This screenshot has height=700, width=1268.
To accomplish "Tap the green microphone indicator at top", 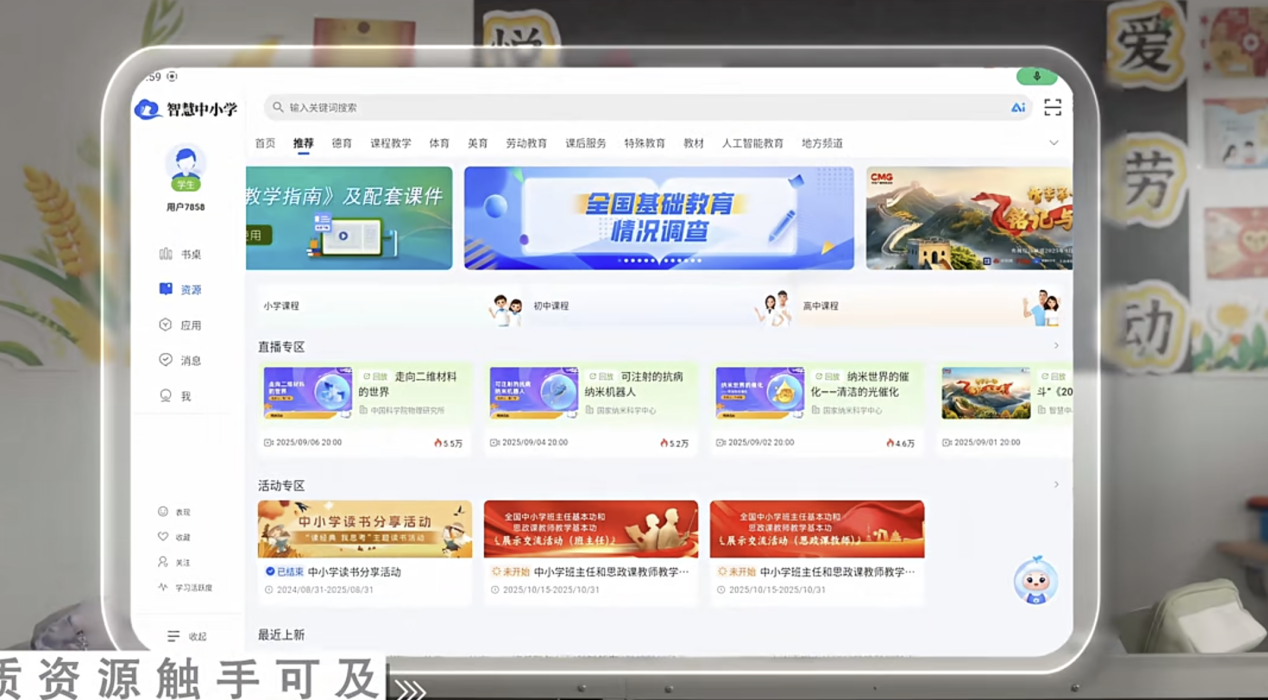I will [x=1036, y=77].
